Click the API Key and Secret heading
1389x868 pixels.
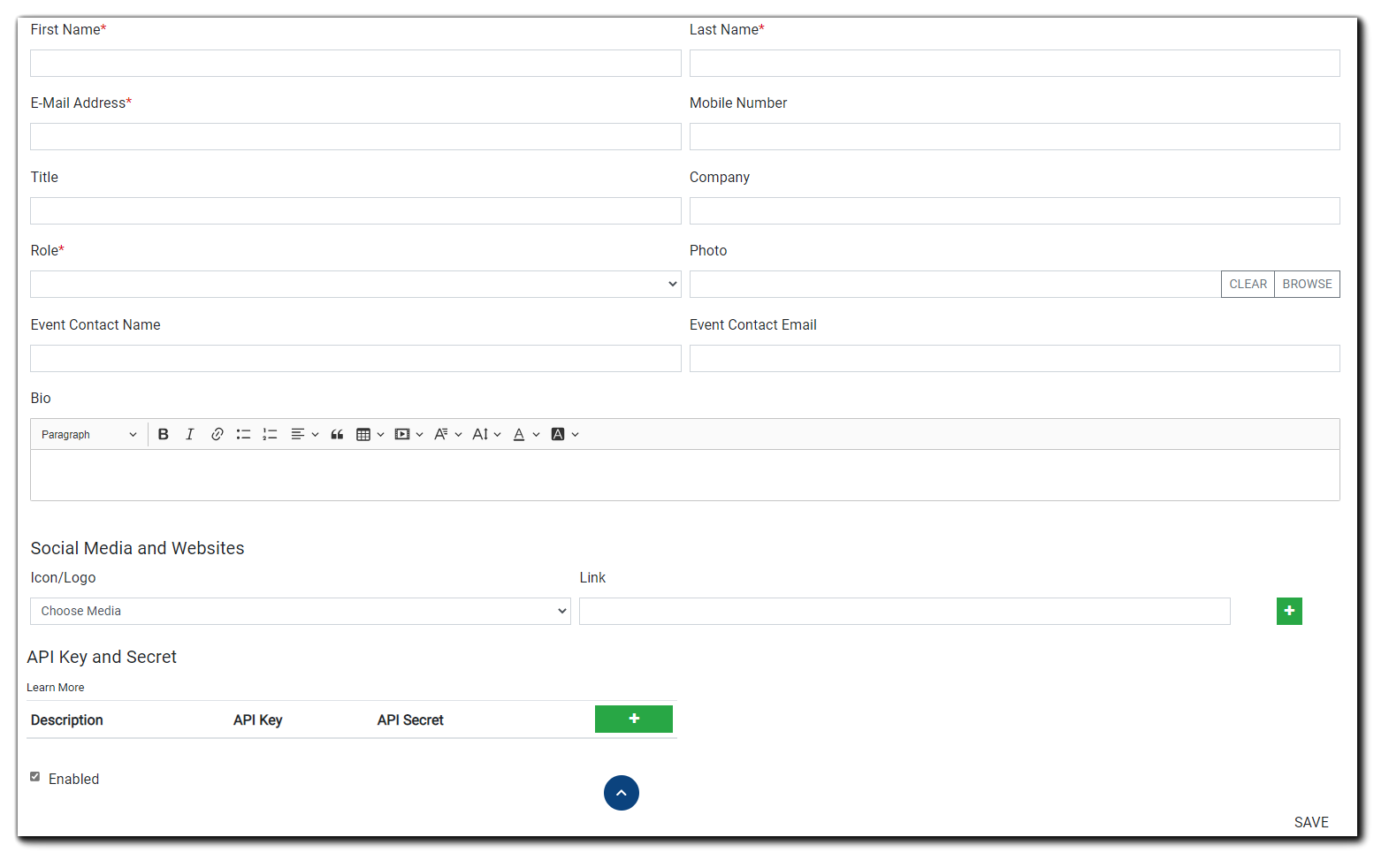click(102, 657)
